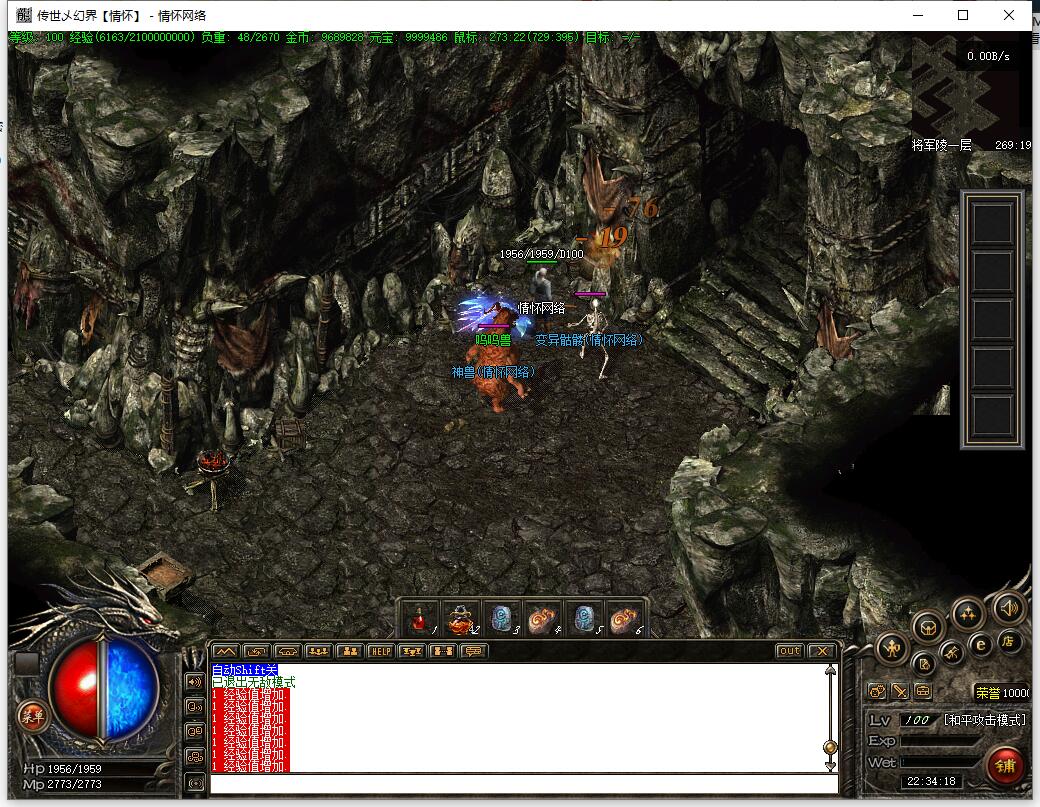Click the red '铺' stall button

tap(1005, 765)
